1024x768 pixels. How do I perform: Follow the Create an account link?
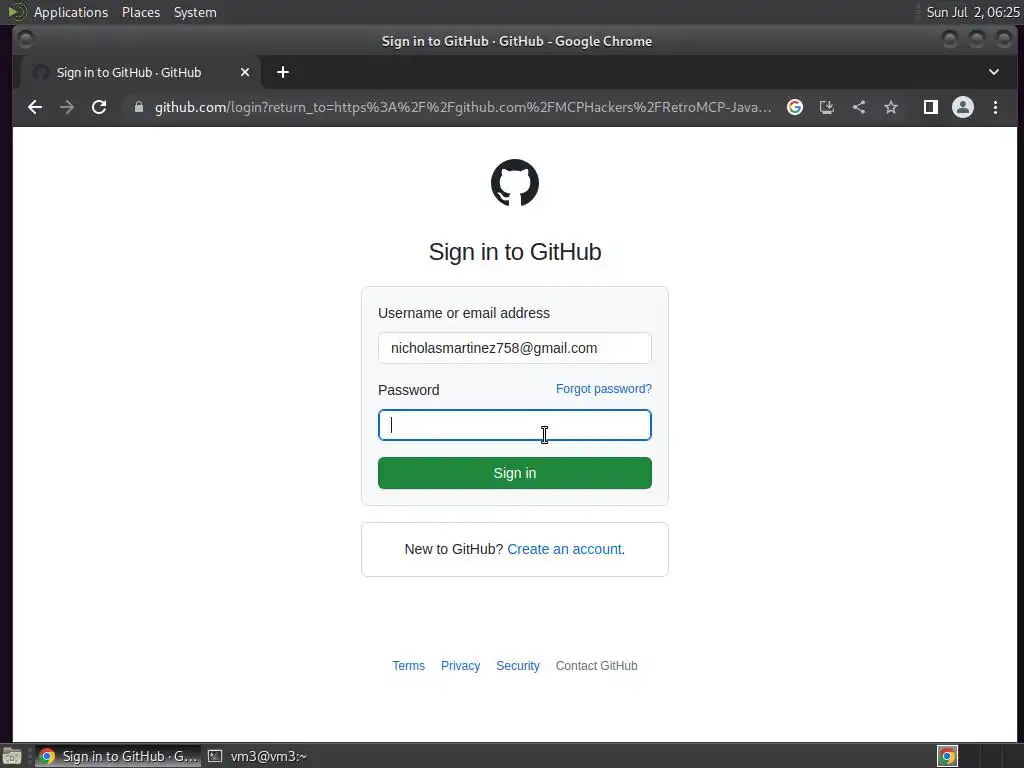(564, 549)
